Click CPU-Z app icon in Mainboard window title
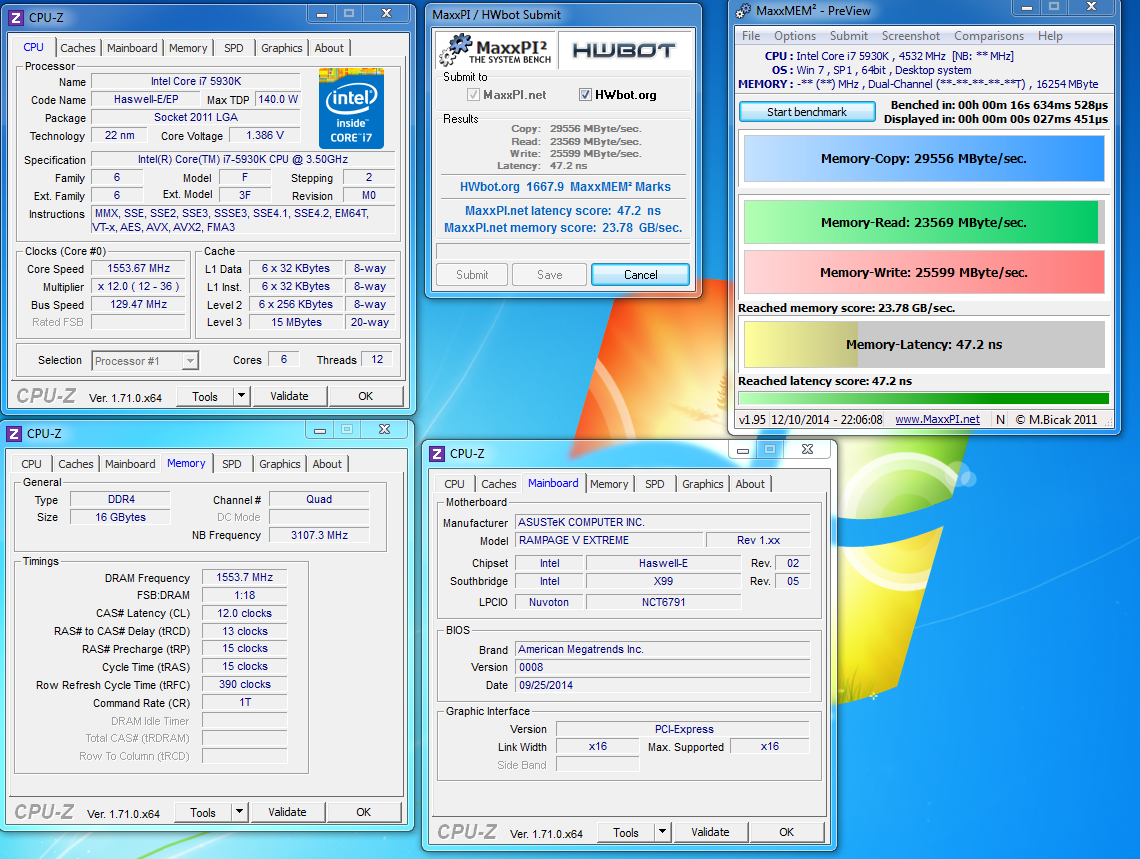Screen dimensions: 1140x859 pyautogui.click(x=437, y=453)
